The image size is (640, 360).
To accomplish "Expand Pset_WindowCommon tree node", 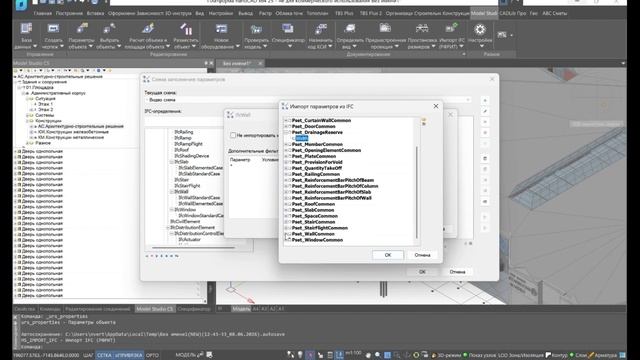I will click(x=286, y=240).
